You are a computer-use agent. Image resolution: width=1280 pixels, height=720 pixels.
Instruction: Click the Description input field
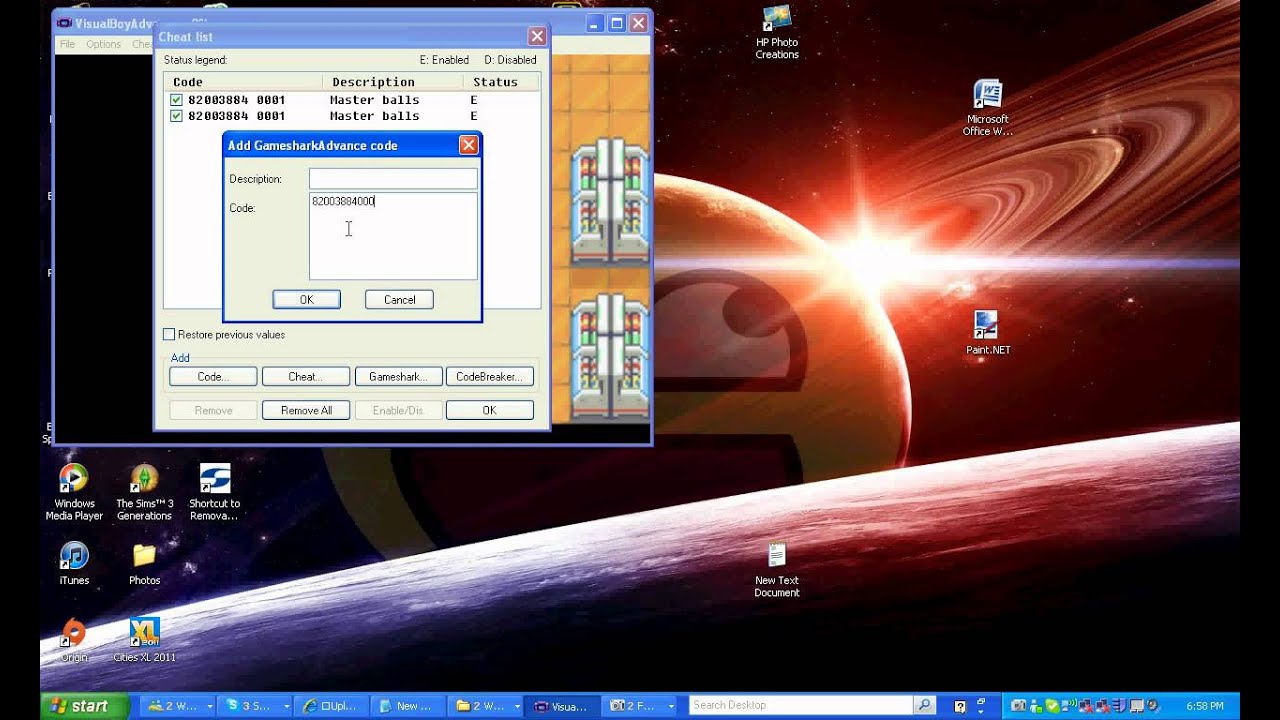(x=393, y=179)
